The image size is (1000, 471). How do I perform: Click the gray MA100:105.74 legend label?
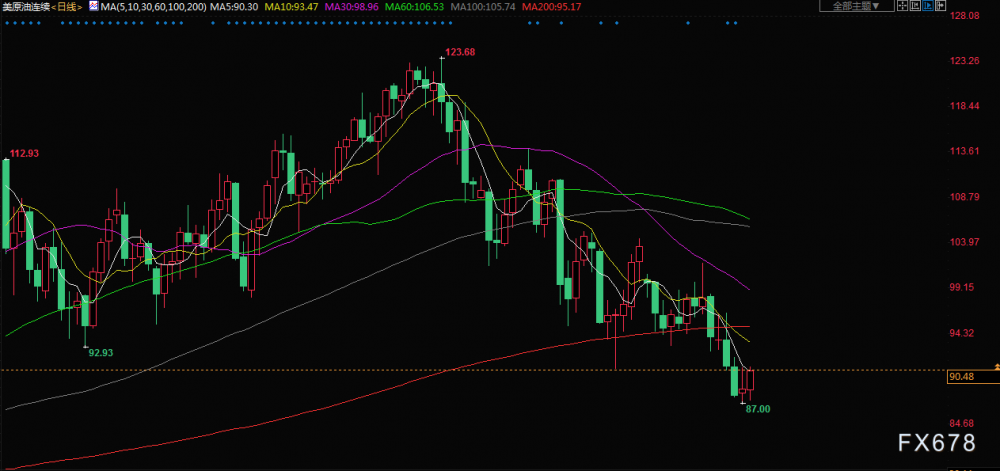(x=484, y=6)
